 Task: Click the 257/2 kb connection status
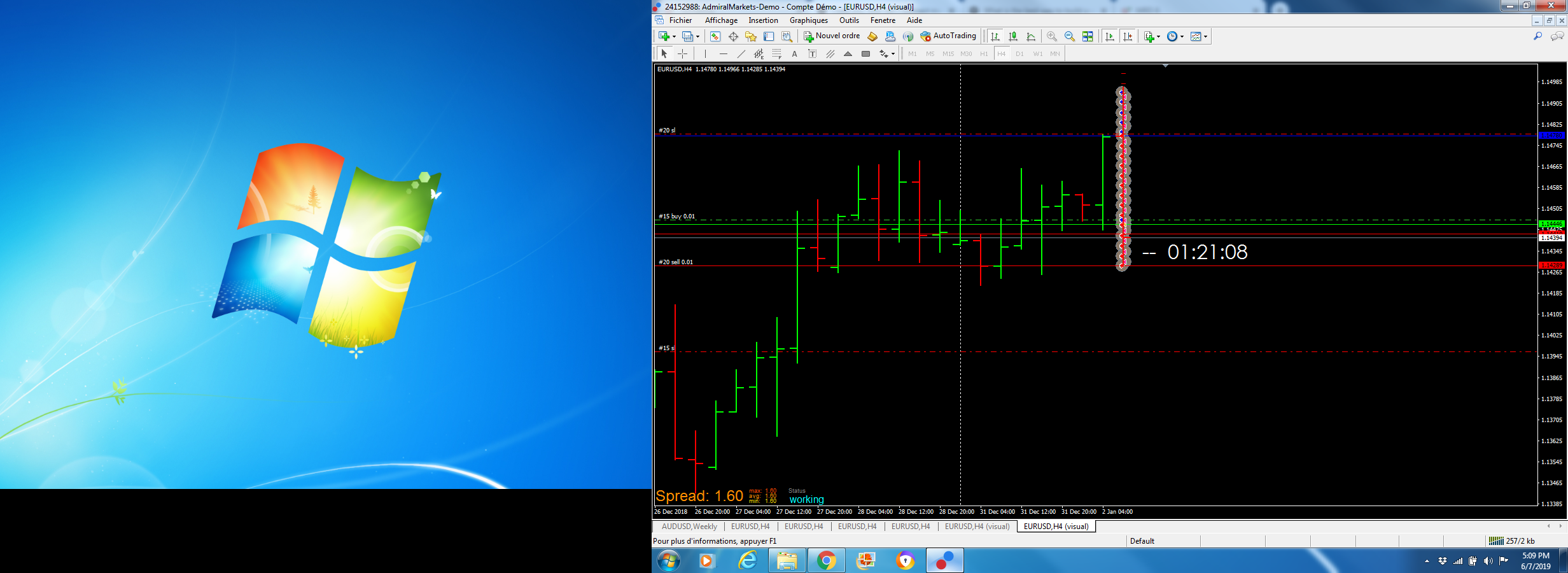1512,541
